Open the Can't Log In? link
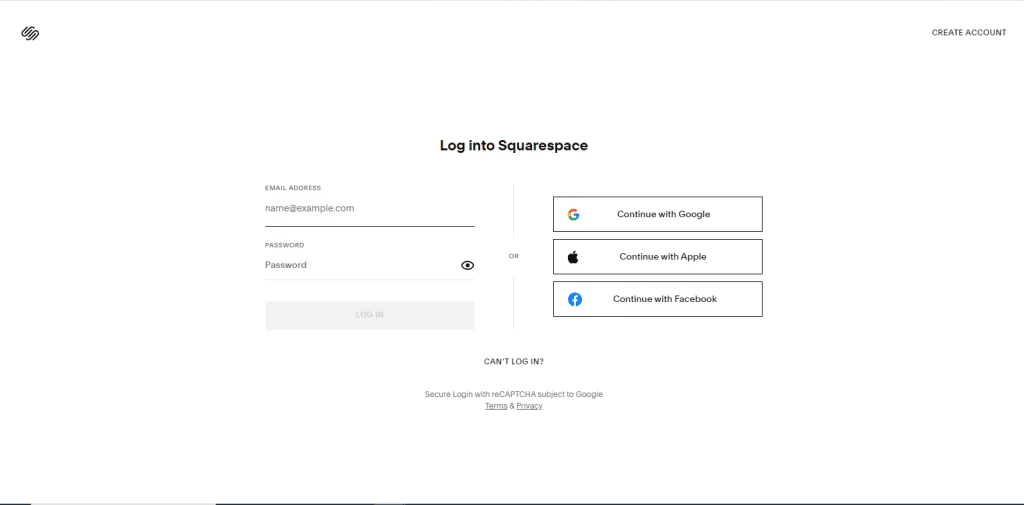 (513, 361)
